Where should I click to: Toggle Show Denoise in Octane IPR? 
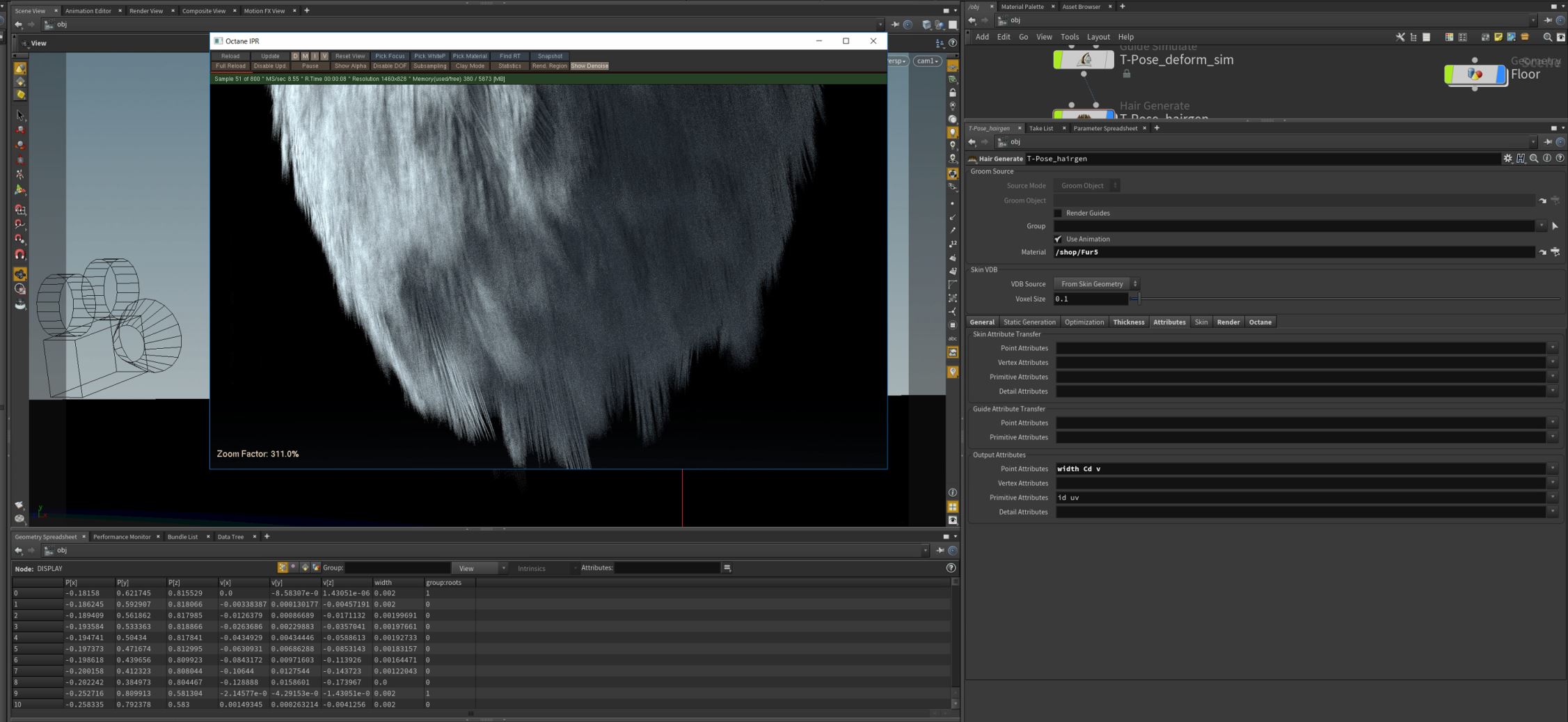pos(589,66)
